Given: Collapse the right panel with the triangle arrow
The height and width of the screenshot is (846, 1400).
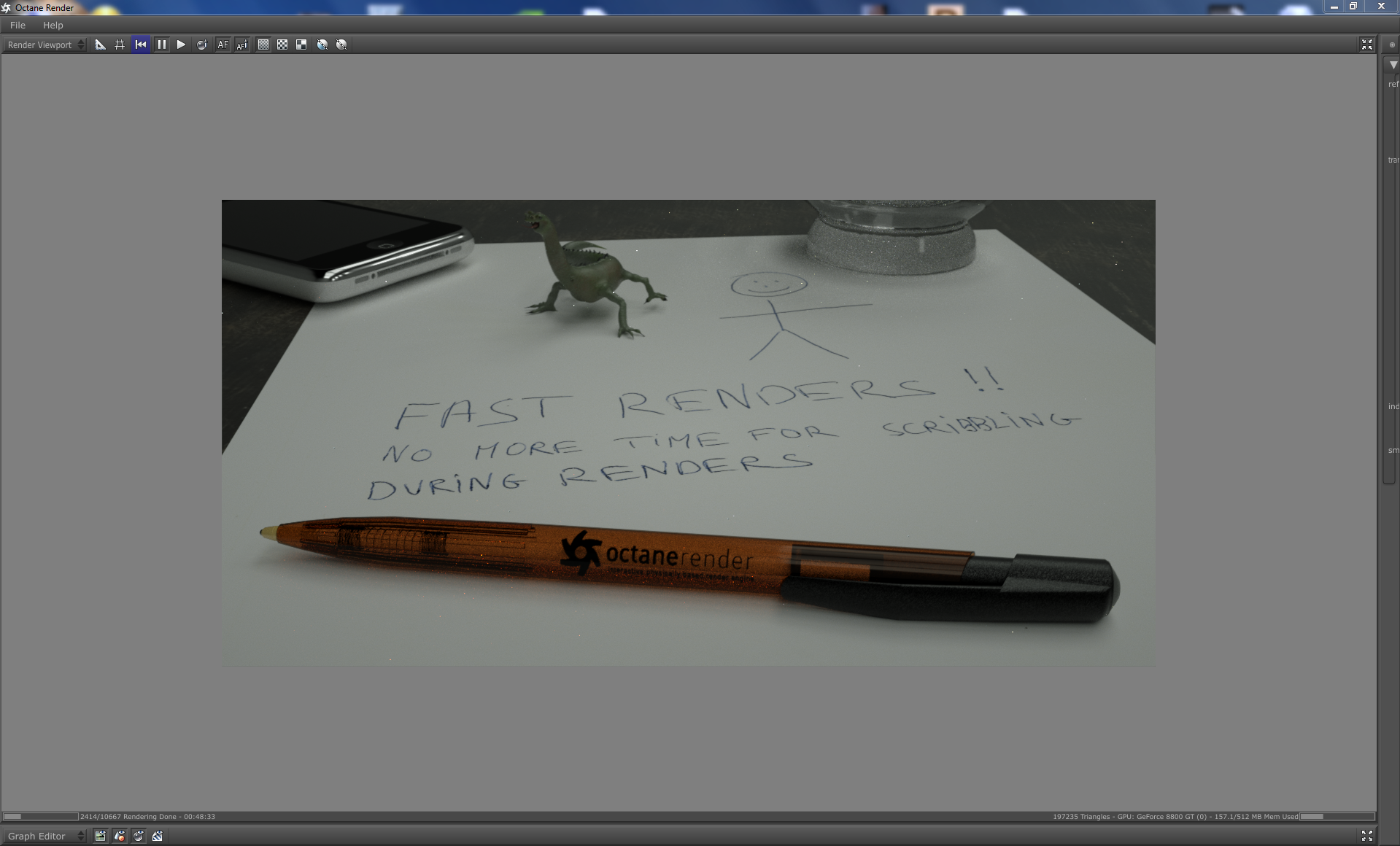Looking at the screenshot, I should [1393, 65].
